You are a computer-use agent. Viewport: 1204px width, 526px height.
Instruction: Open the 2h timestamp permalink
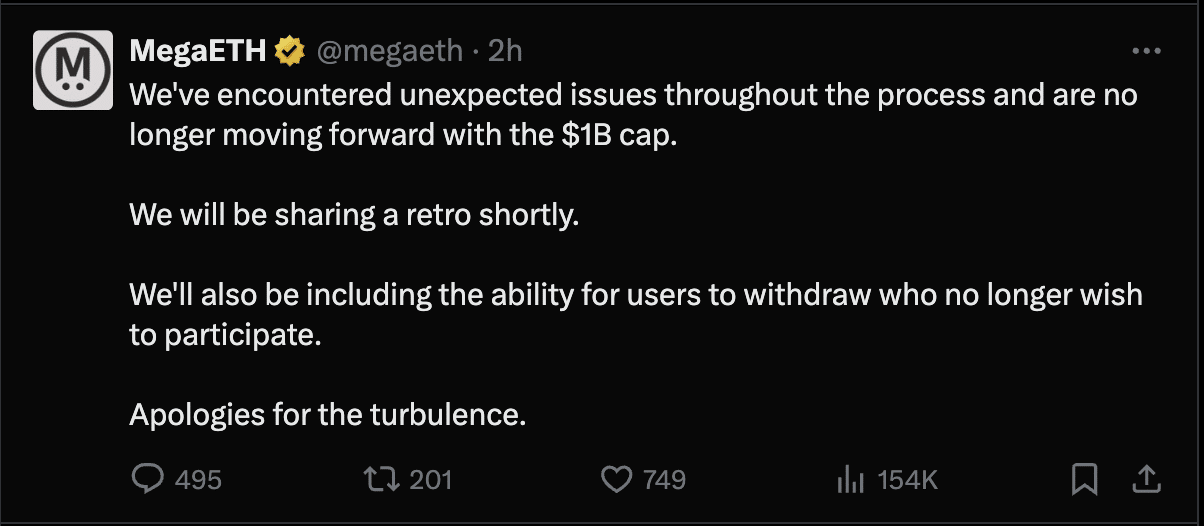[x=505, y=50]
